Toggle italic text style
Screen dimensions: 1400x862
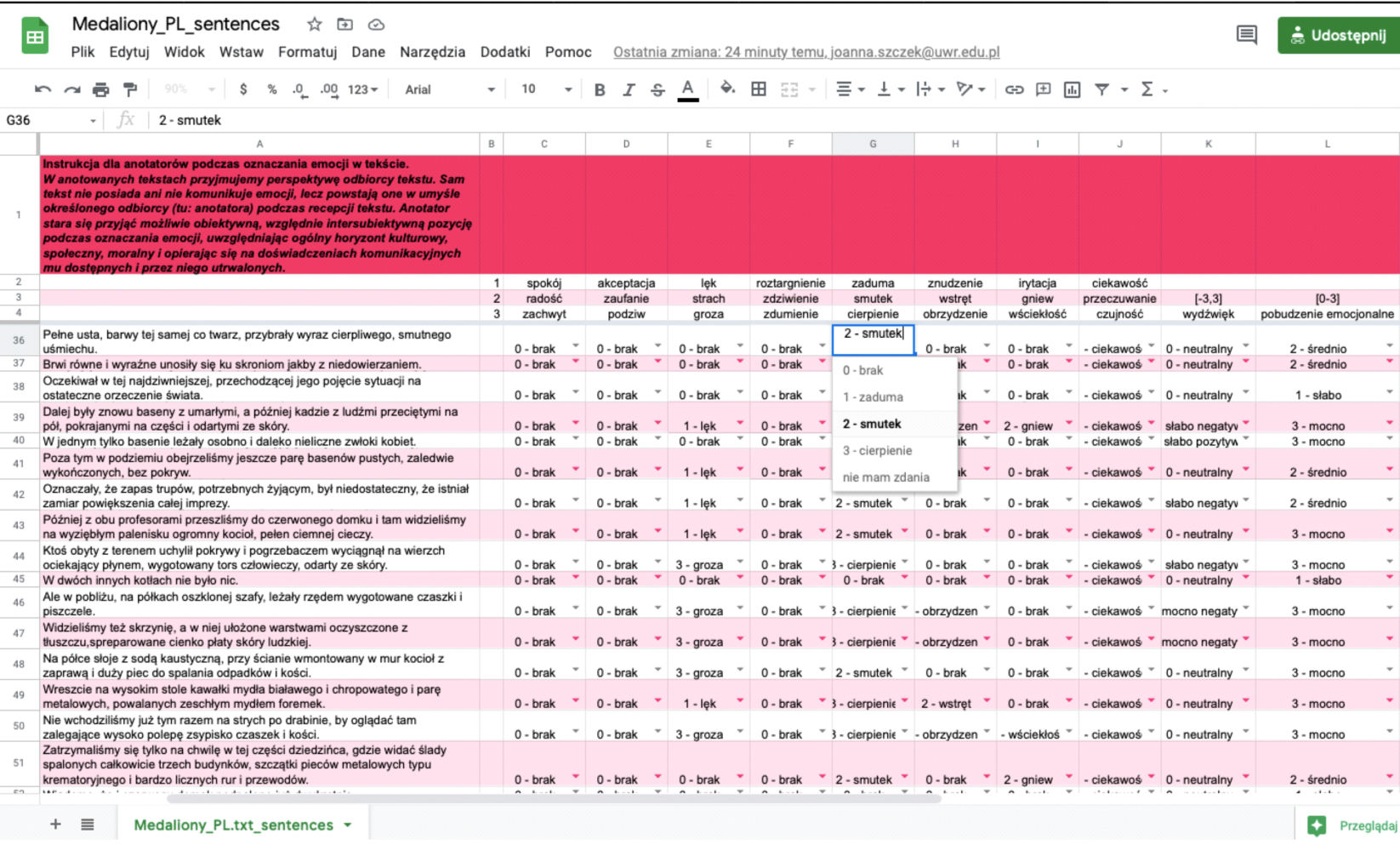pyautogui.click(x=629, y=89)
